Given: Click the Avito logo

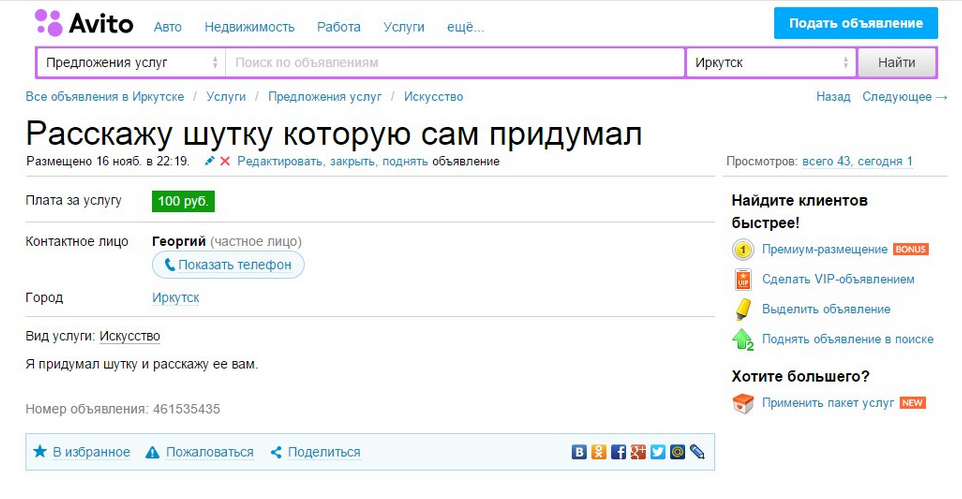Looking at the screenshot, I should 84,23.
